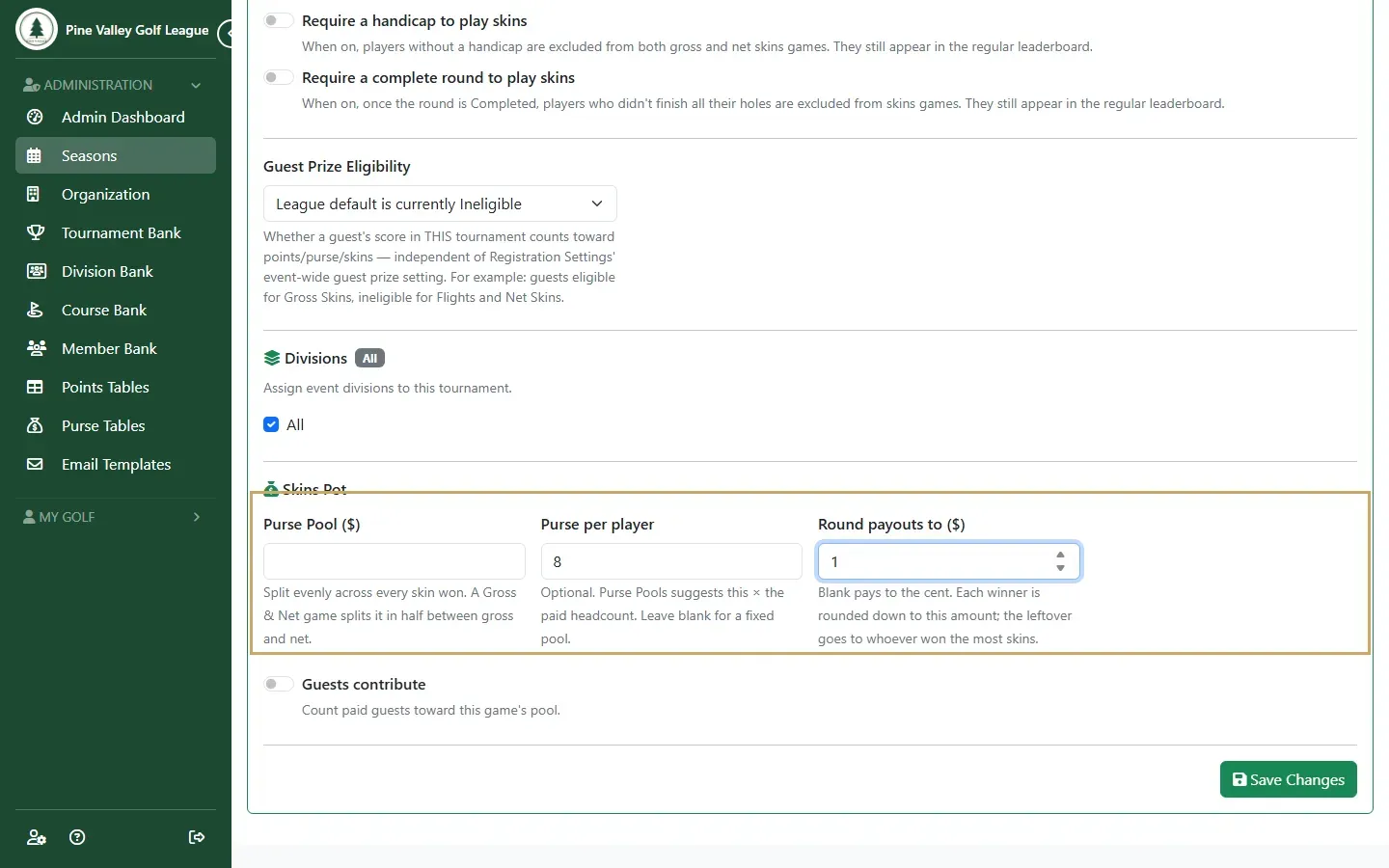Collapse the sidebar with the chevron button
The width and height of the screenshot is (1389, 868).
coord(228,34)
